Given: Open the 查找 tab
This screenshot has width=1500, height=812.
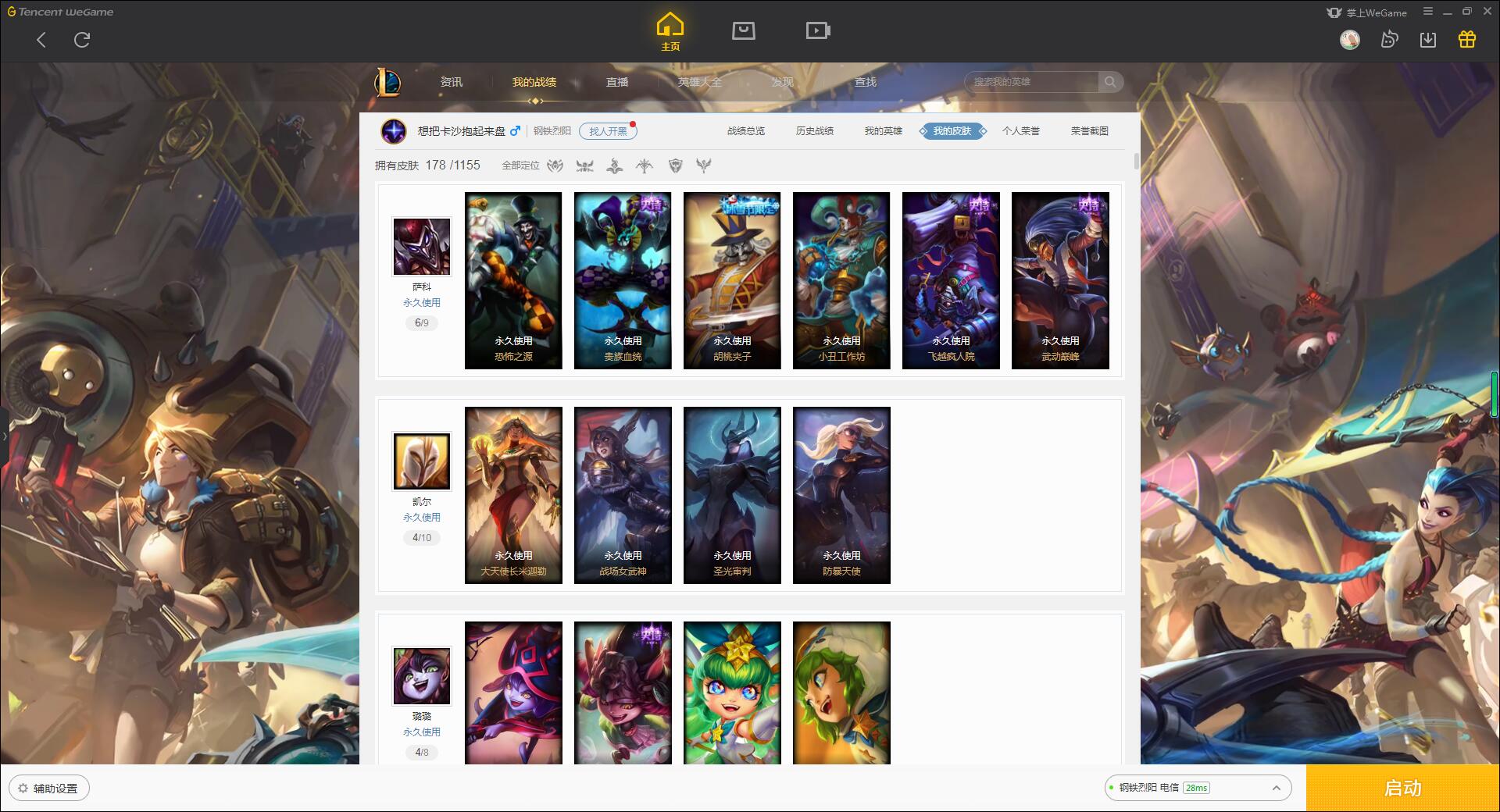Looking at the screenshot, I should tap(866, 82).
